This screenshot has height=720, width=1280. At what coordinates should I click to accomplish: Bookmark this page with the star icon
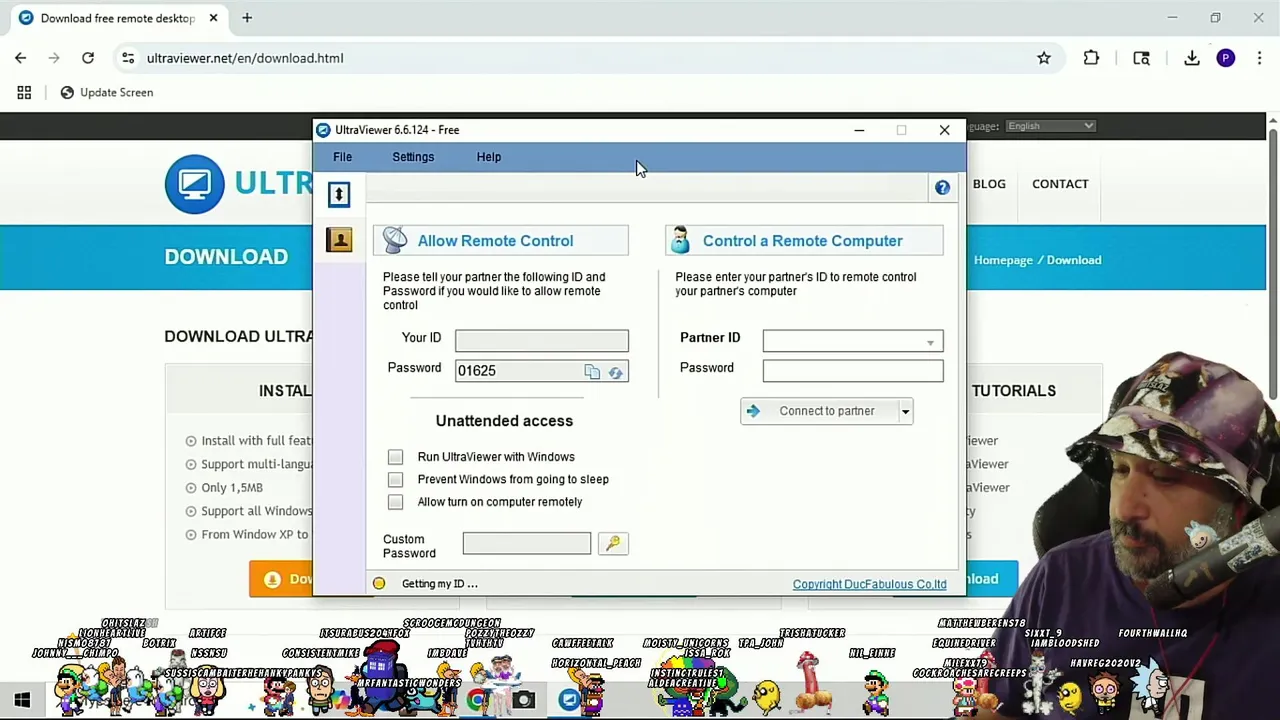(x=1044, y=58)
